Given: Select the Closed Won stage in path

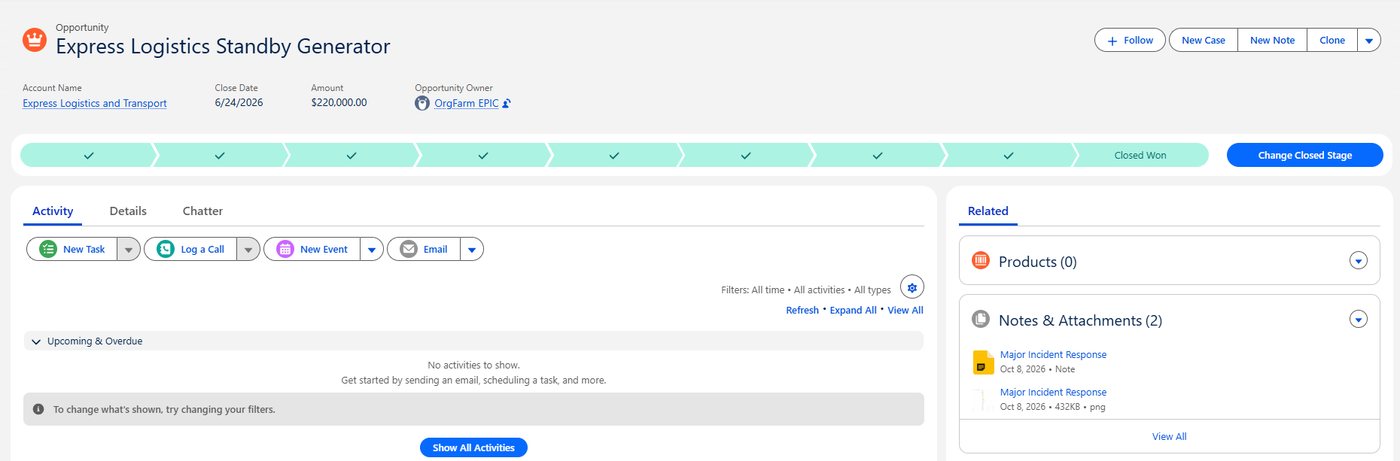Looking at the screenshot, I should pyautogui.click(x=1140, y=155).
